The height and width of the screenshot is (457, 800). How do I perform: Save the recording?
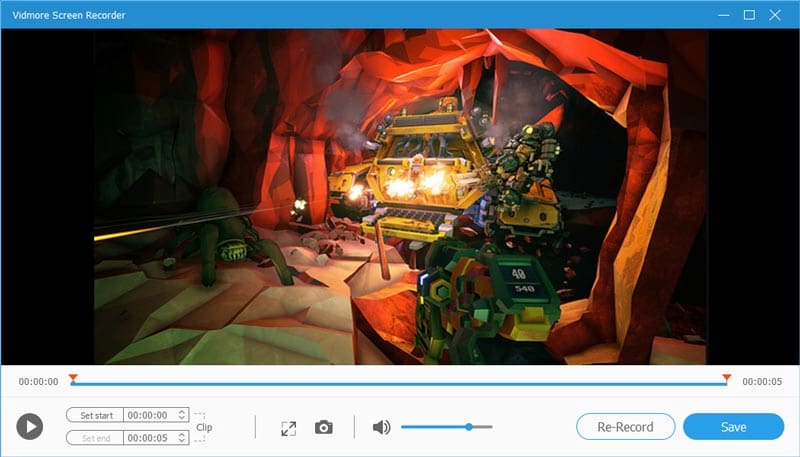point(733,427)
